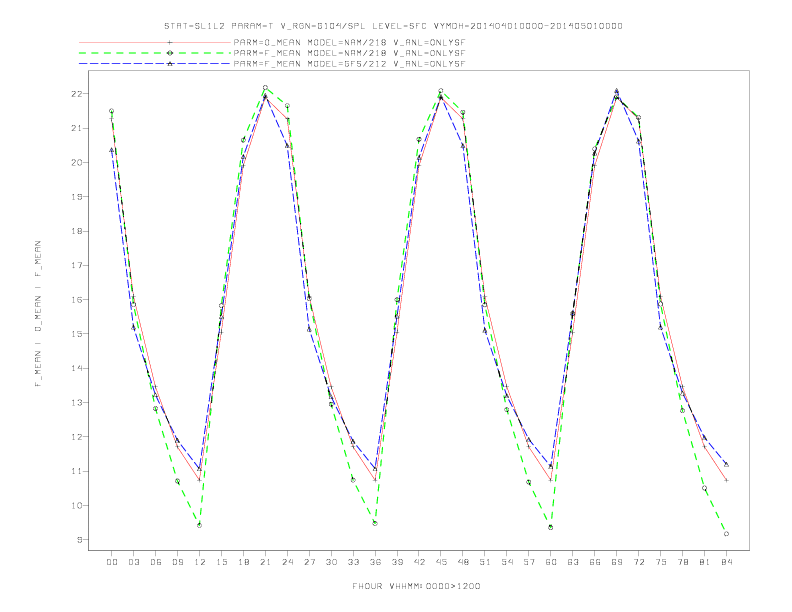The width and height of the screenshot is (792, 612).
Task: Click blue GFS triangle data point at hour 84
Action: click(726, 464)
